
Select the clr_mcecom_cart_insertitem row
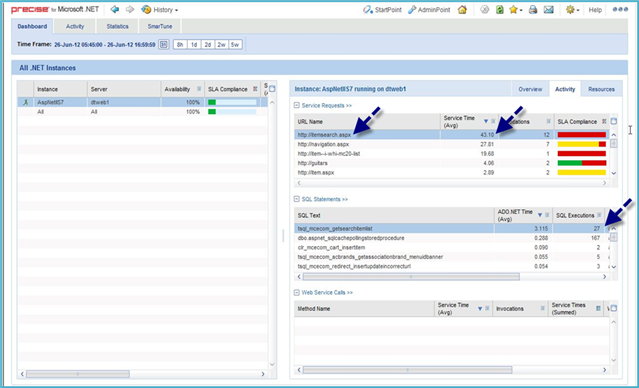pos(452,247)
